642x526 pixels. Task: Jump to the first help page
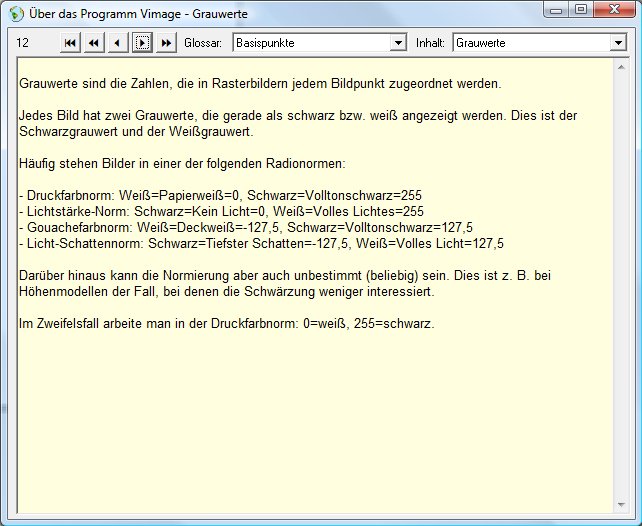(69, 43)
